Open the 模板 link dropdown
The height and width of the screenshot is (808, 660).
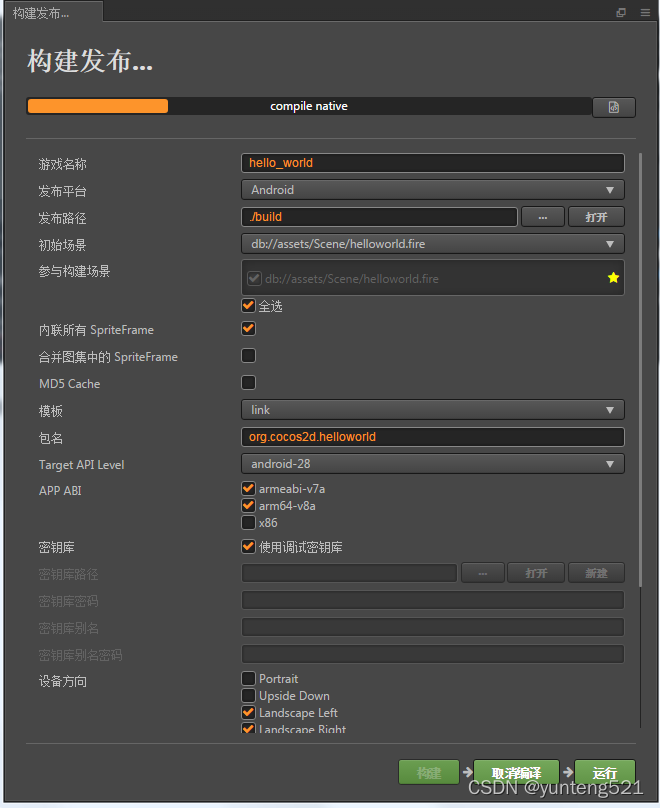(433, 410)
